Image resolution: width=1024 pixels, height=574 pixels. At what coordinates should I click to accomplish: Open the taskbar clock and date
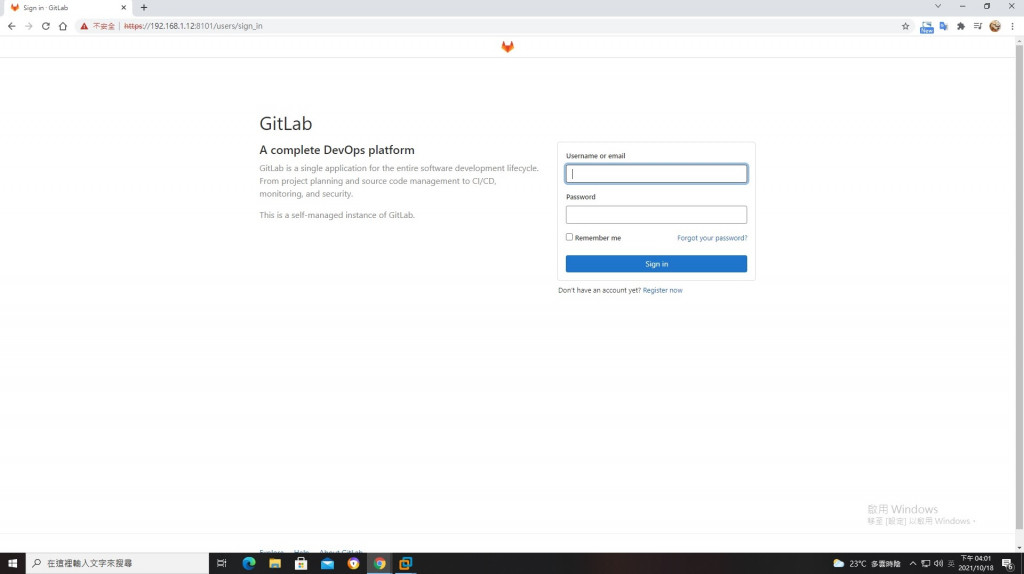click(x=976, y=563)
